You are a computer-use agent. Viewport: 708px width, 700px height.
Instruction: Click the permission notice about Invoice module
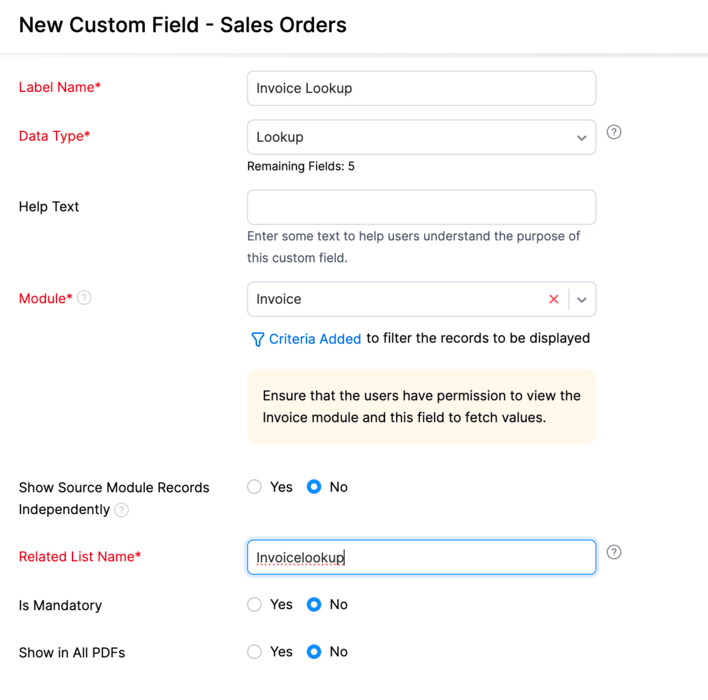click(421, 406)
